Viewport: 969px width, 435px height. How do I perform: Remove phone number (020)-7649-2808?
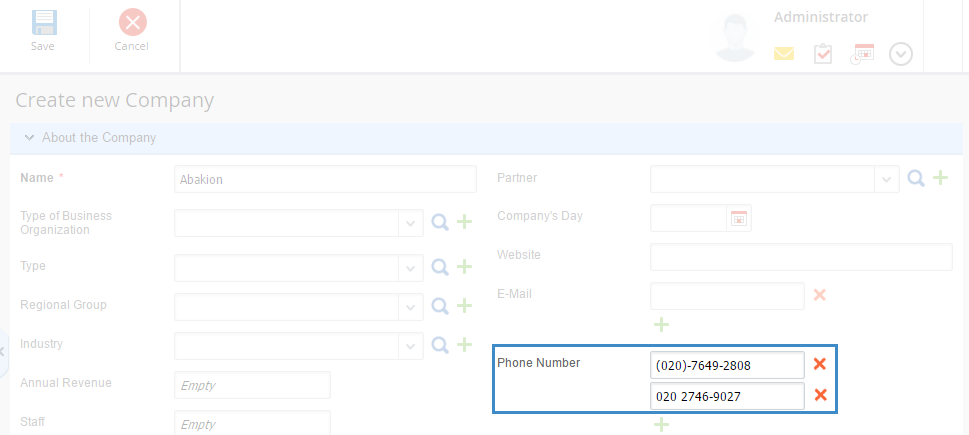click(x=820, y=365)
